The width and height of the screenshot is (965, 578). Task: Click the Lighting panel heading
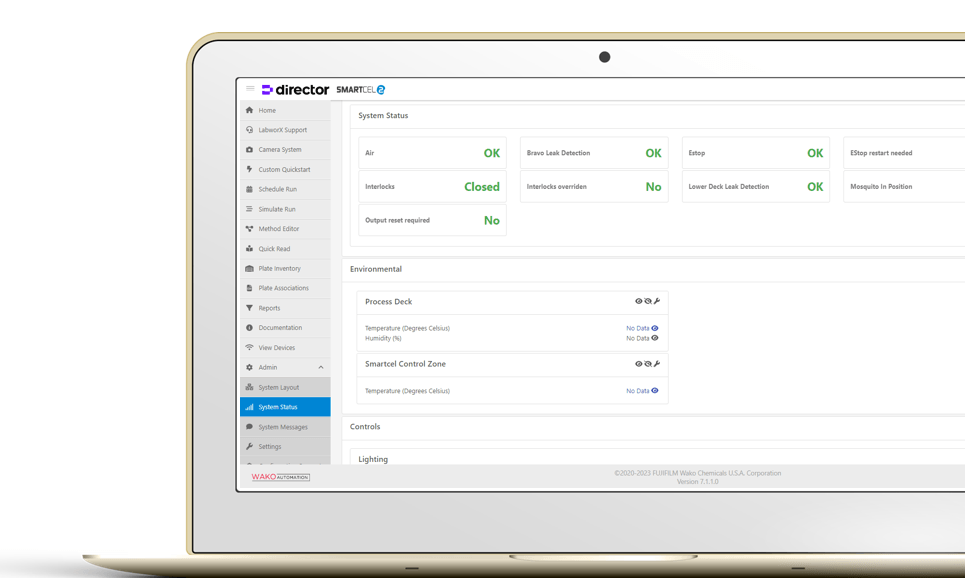(x=373, y=459)
